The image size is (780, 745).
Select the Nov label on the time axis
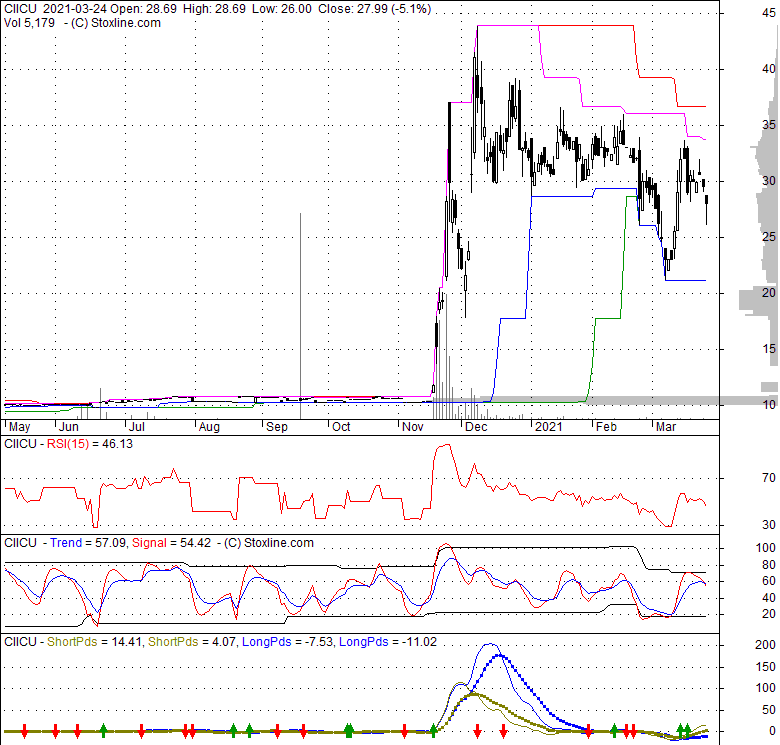pyautogui.click(x=413, y=427)
